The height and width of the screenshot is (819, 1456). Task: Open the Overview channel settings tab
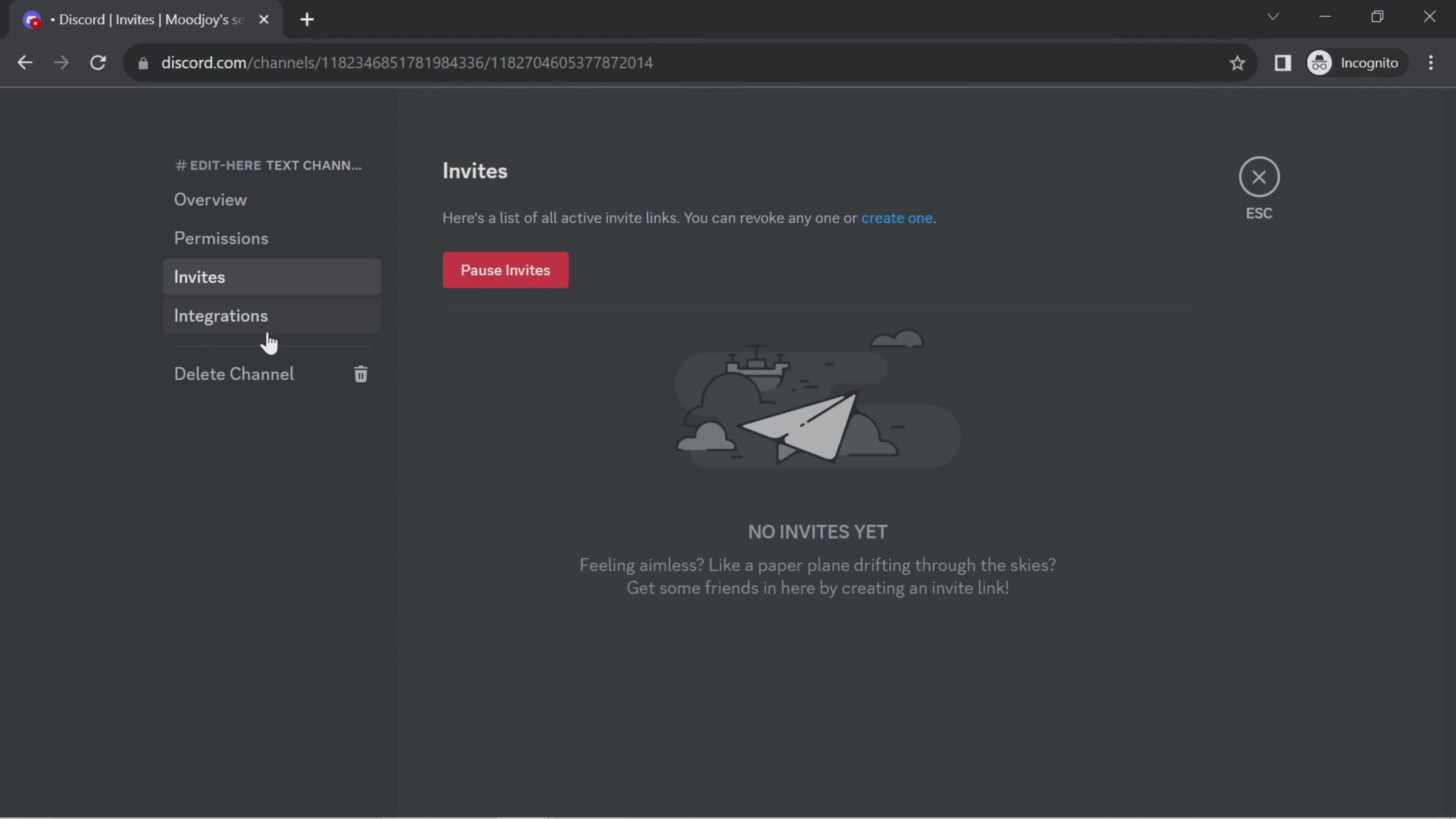point(210,199)
